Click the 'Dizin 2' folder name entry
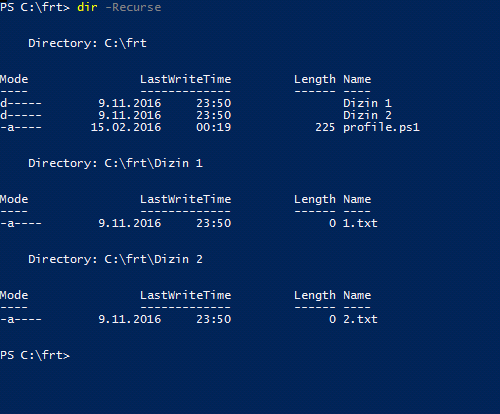This screenshot has height=414, width=500. pyautogui.click(x=367, y=115)
